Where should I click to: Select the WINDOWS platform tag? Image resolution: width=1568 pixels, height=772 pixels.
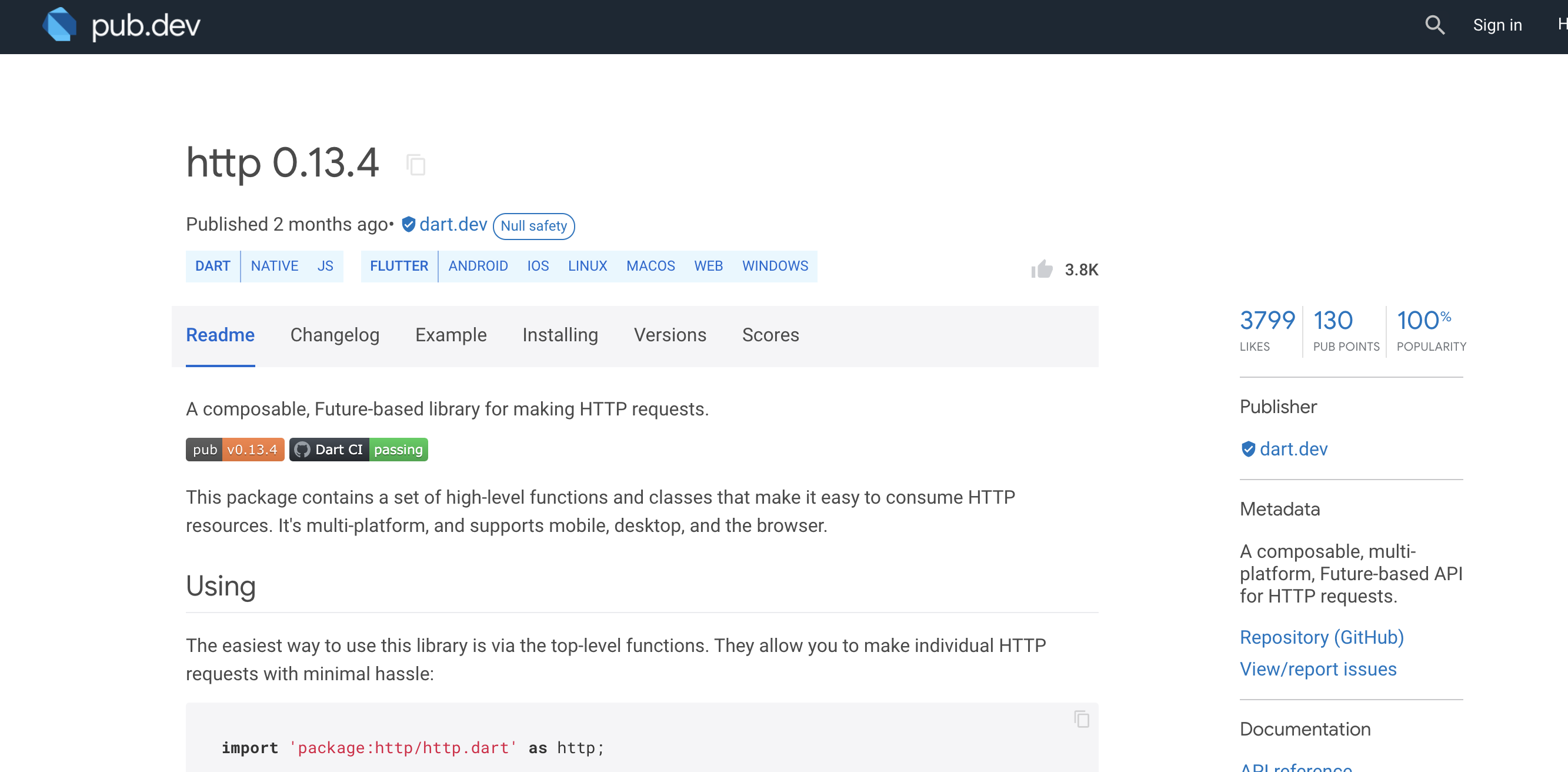coord(775,266)
